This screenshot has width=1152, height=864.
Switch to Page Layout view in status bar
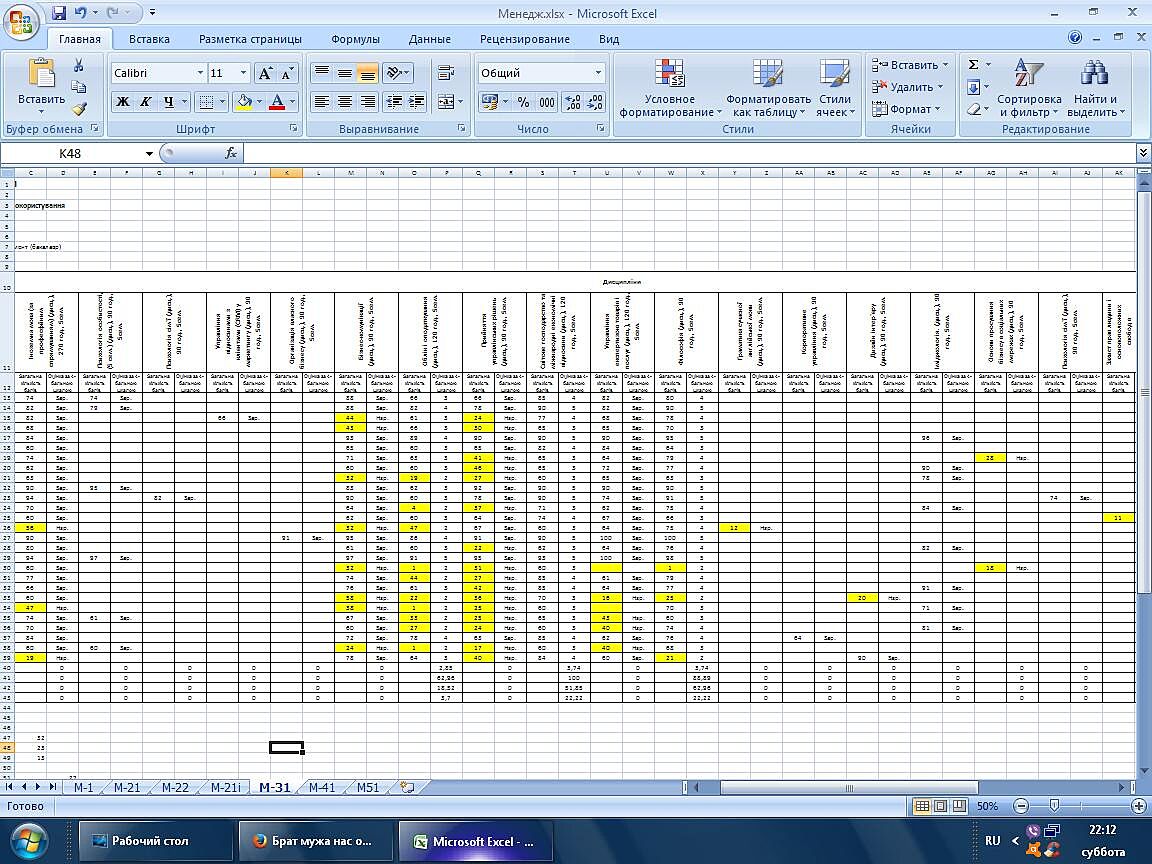pyautogui.click(x=942, y=806)
